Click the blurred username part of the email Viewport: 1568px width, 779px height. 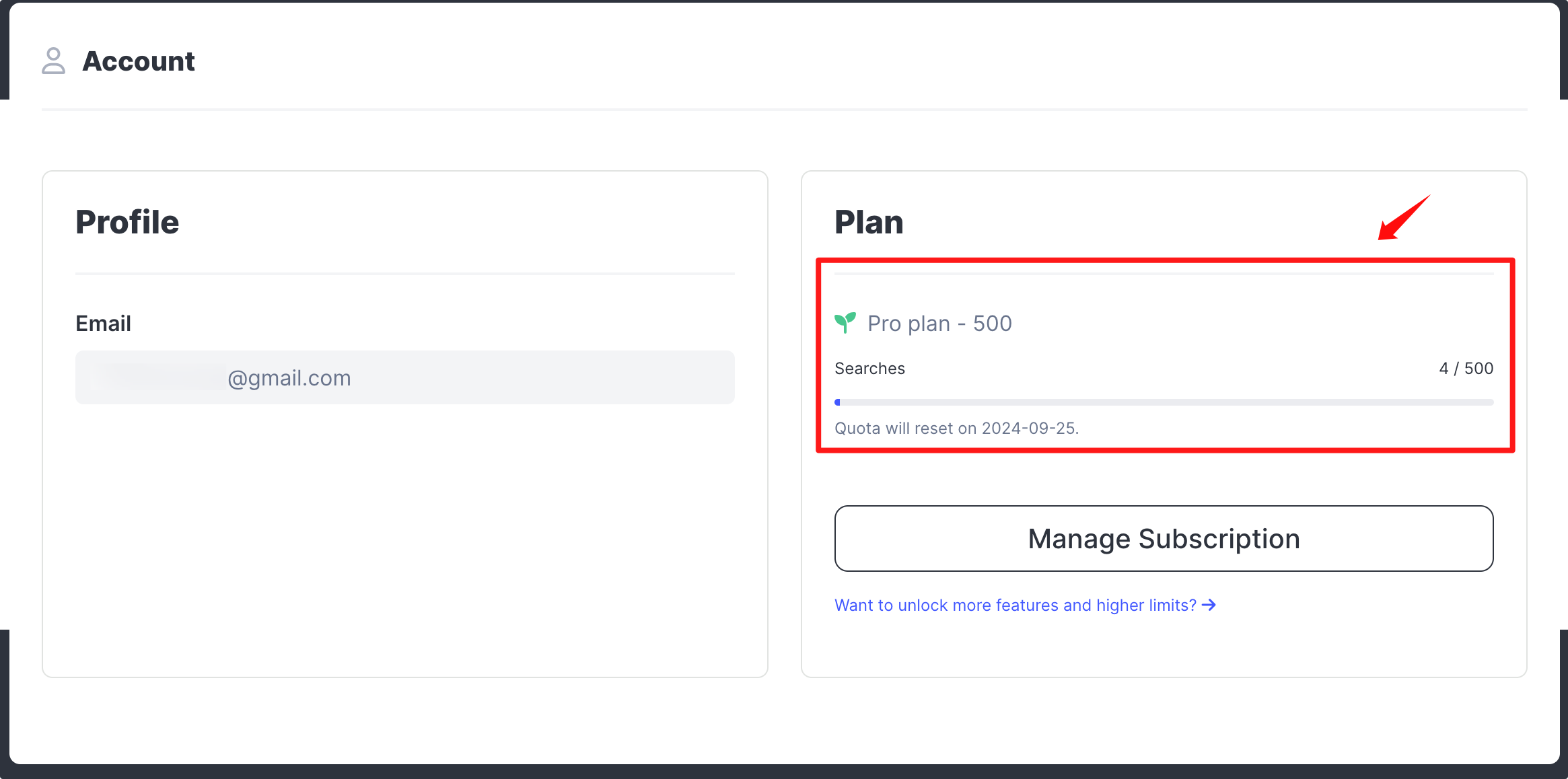158,378
